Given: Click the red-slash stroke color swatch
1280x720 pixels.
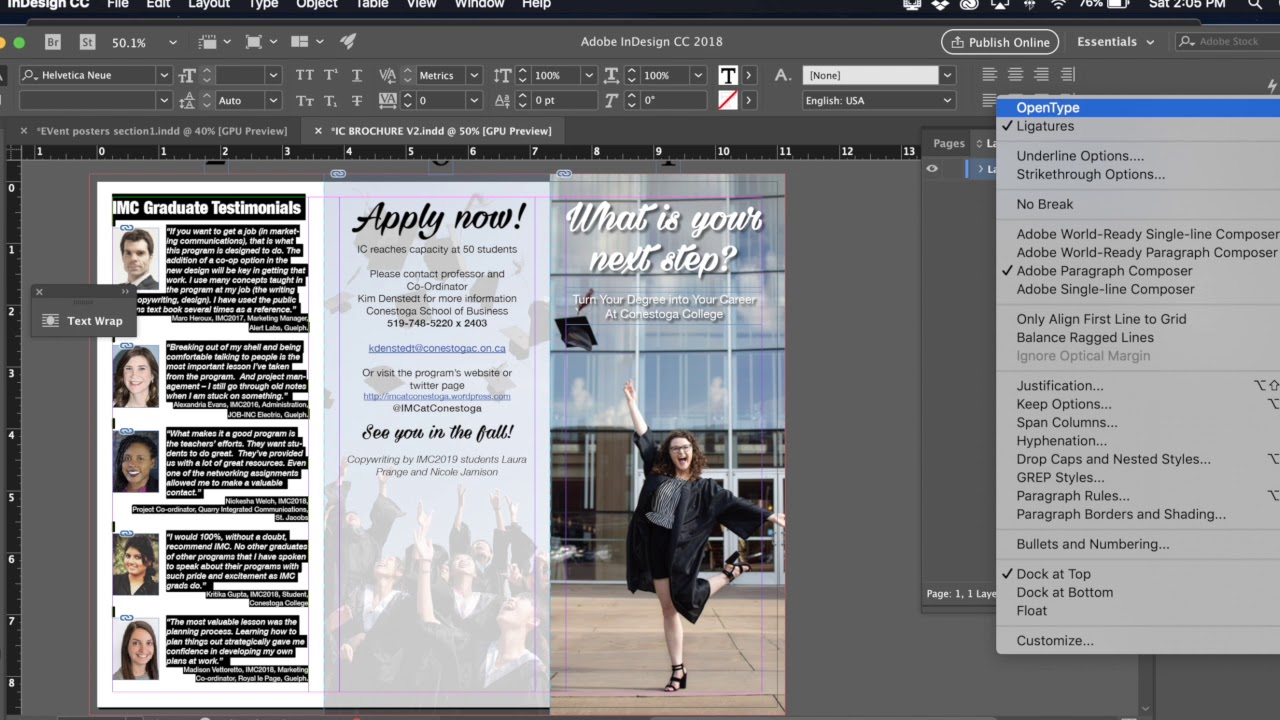Looking at the screenshot, I should 727,100.
